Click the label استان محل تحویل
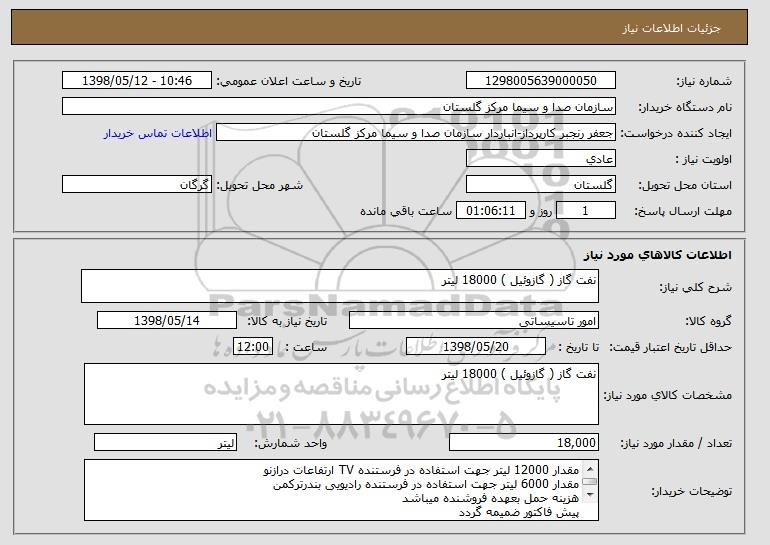This screenshot has height=545, width=770. [685, 186]
